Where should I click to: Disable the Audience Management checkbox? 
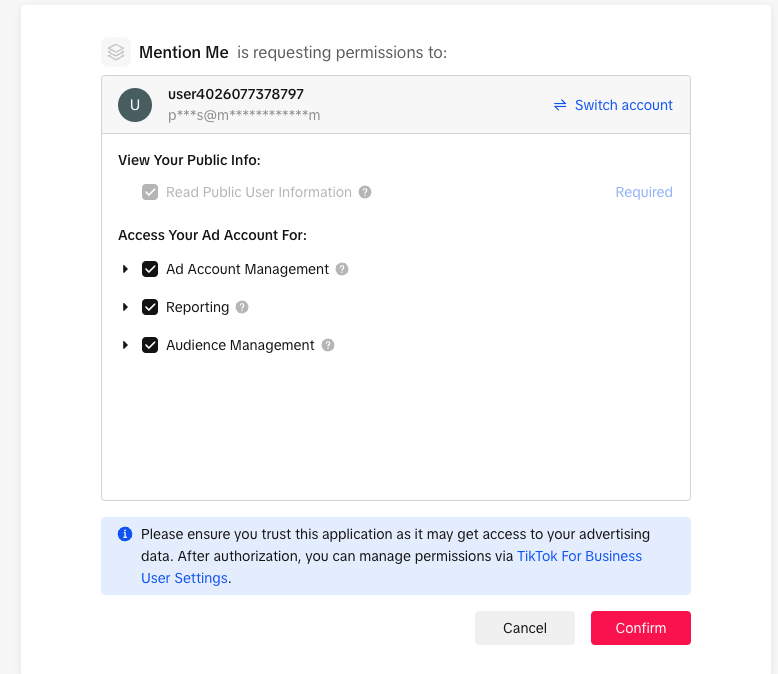click(x=150, y=345)
